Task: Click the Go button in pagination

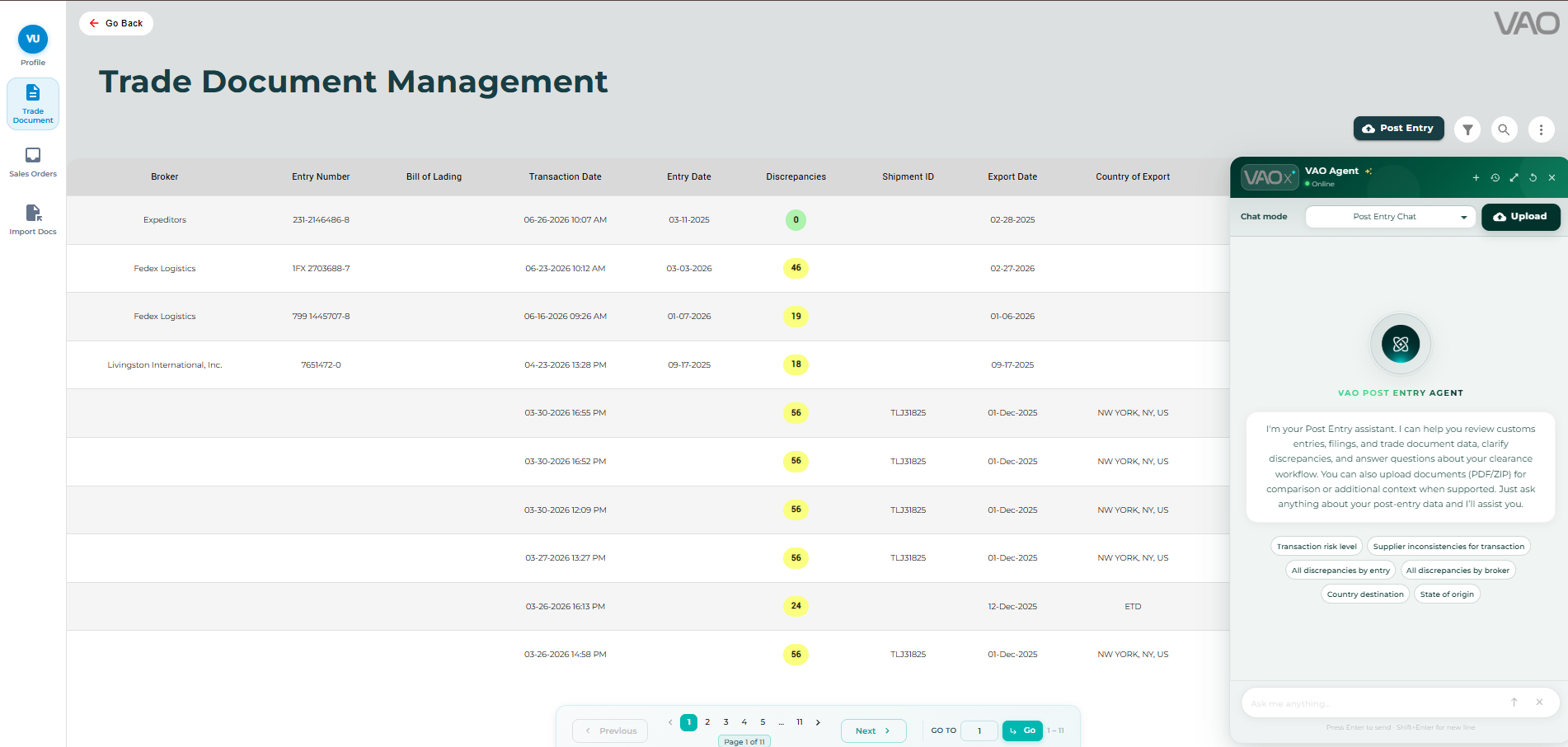Action: tap(1022, 731)
